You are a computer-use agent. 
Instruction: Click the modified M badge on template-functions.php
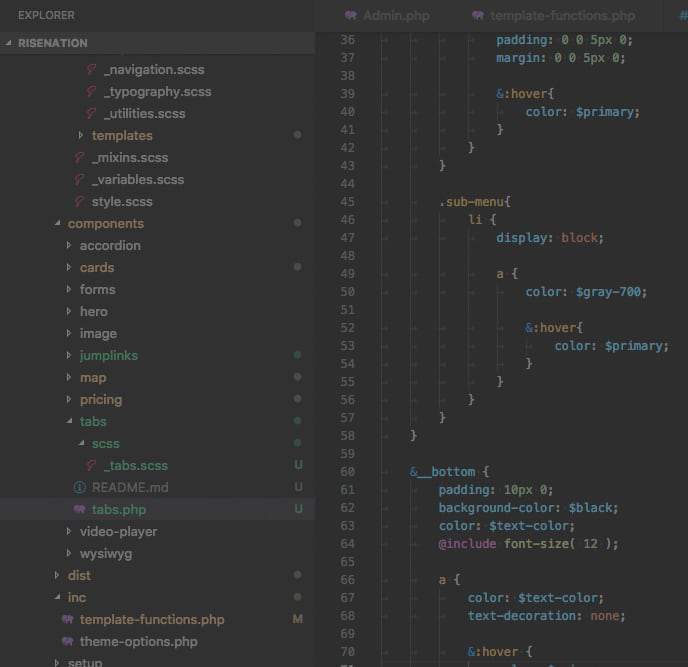297,619
